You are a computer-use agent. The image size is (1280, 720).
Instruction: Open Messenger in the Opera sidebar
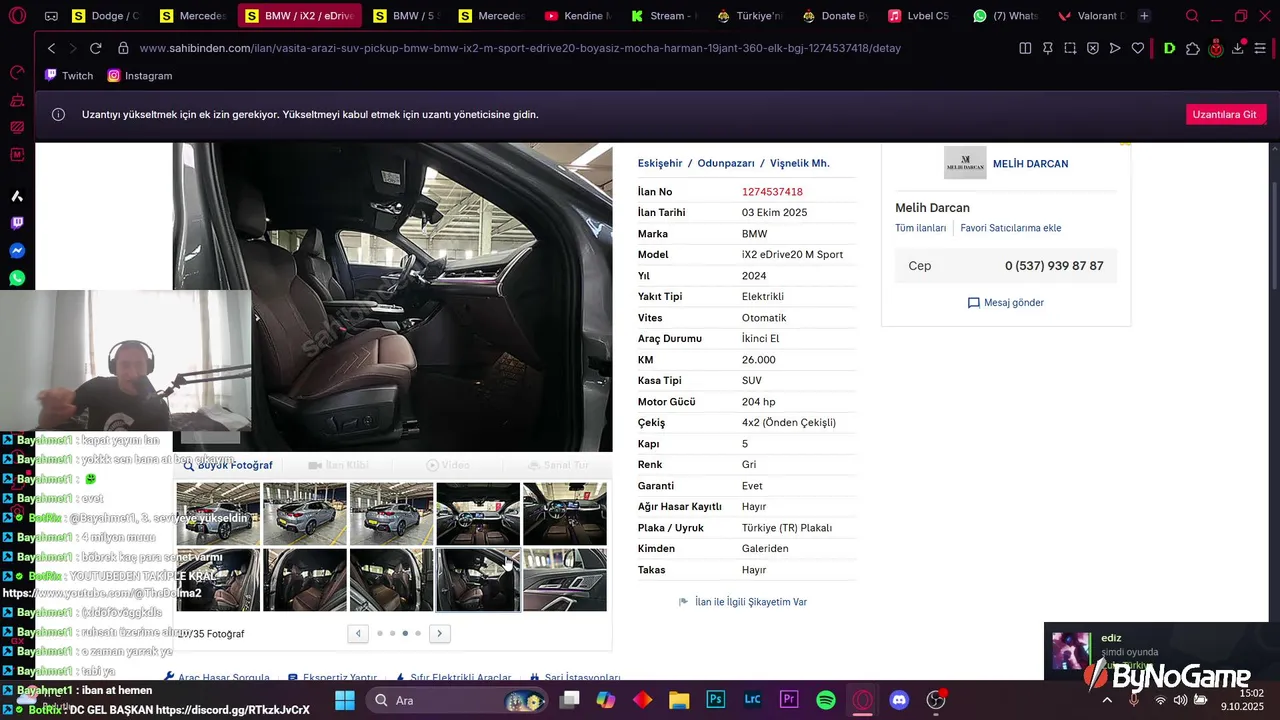pos(17,251)
